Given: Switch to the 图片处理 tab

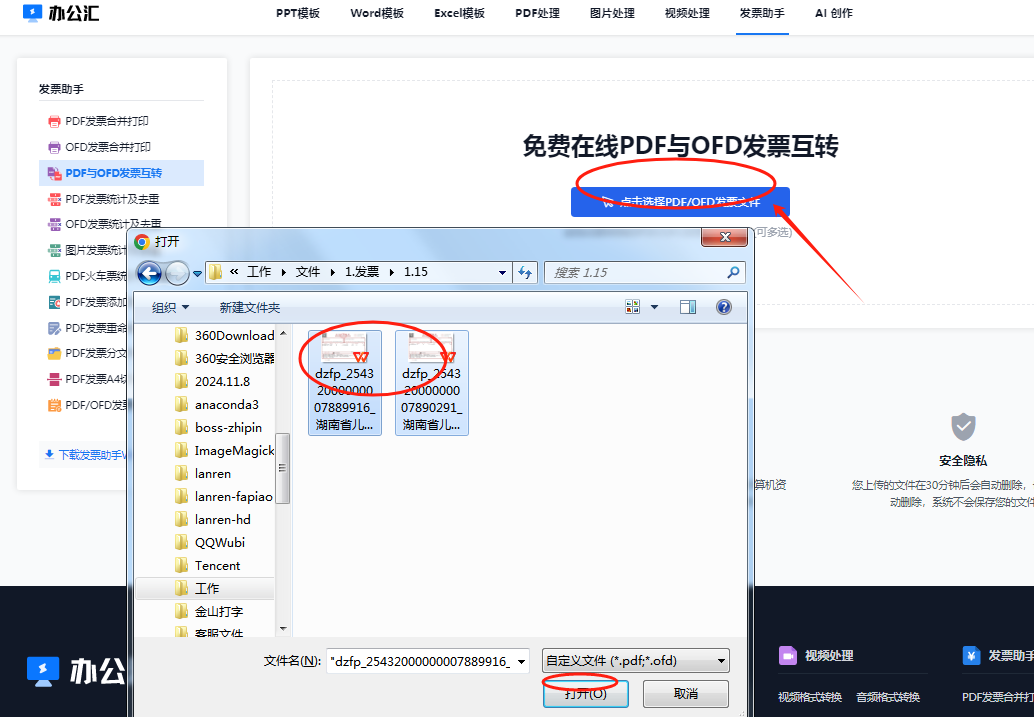Looking at the screenshot, I should click(612, 13).
